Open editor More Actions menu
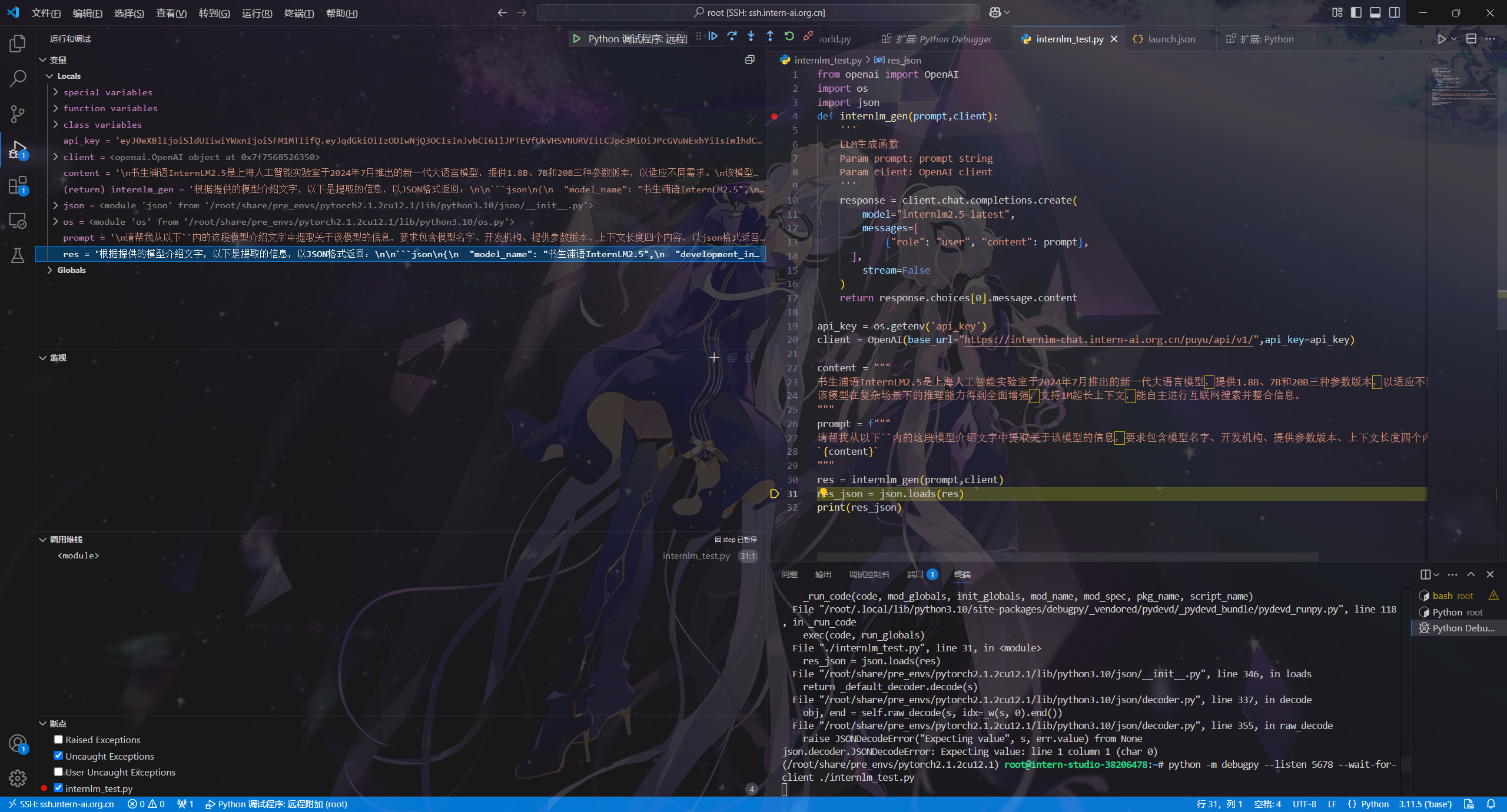Image resolution: width=1507 pixels, height=812 pixels. [x=1490, y=39]
